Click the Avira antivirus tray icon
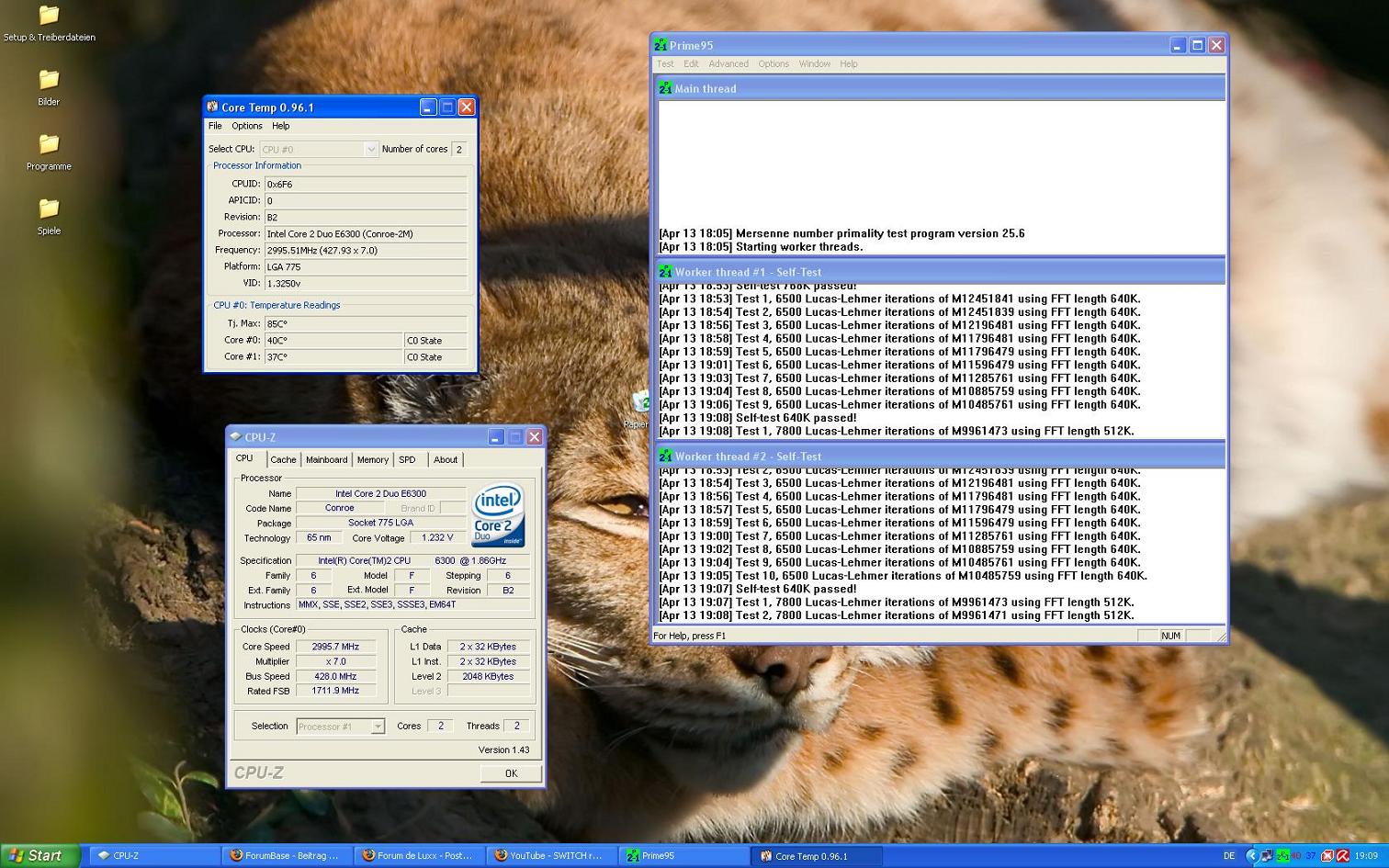 [1343, 855]
